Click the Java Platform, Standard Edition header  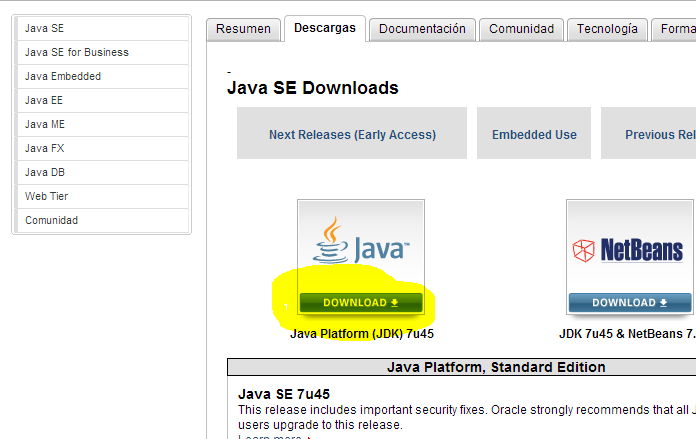(496, 367)
